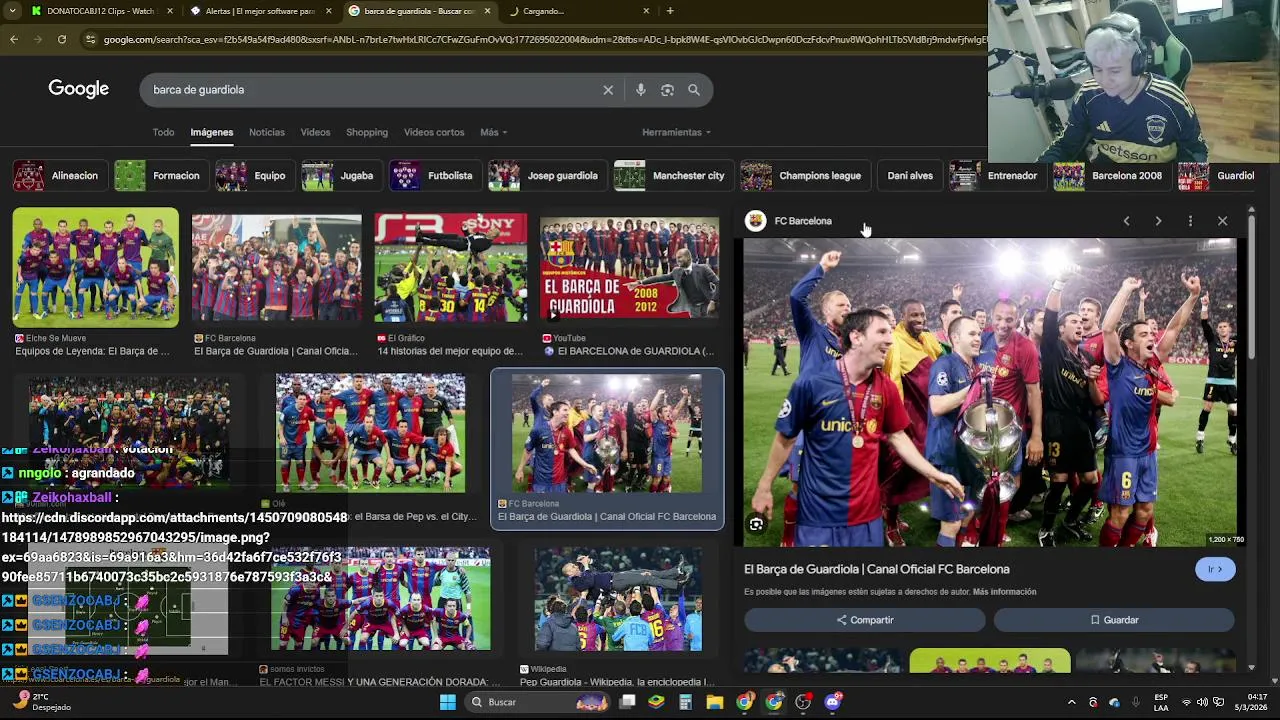Filter images by Dani alves chip
The height and width of the screenshot is (720, 1280).
[909, 176]
